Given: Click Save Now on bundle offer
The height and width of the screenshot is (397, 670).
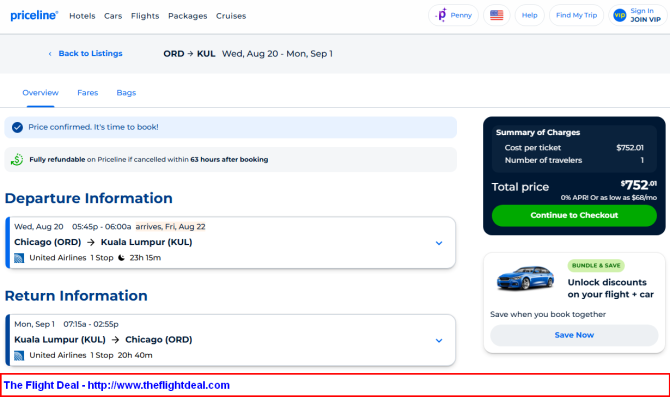Looking at the screenshot, I should [574, 335].
